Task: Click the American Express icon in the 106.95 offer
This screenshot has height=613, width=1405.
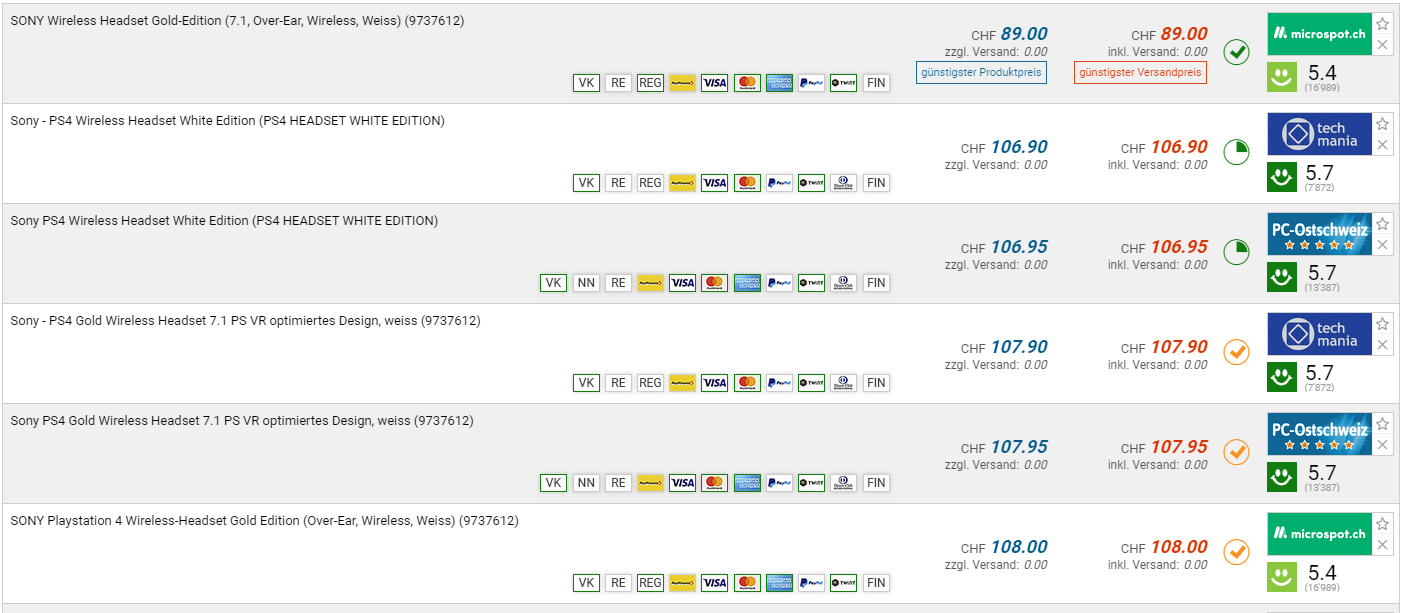Action: 747,283
